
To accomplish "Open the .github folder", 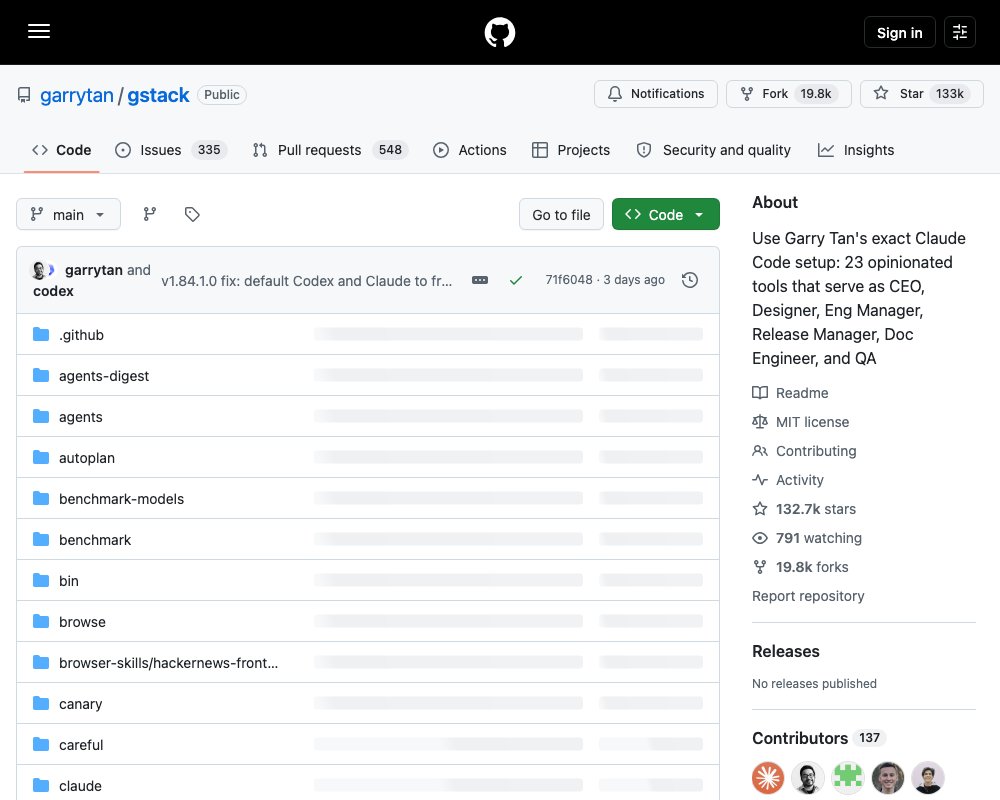I will pos(81,335).
